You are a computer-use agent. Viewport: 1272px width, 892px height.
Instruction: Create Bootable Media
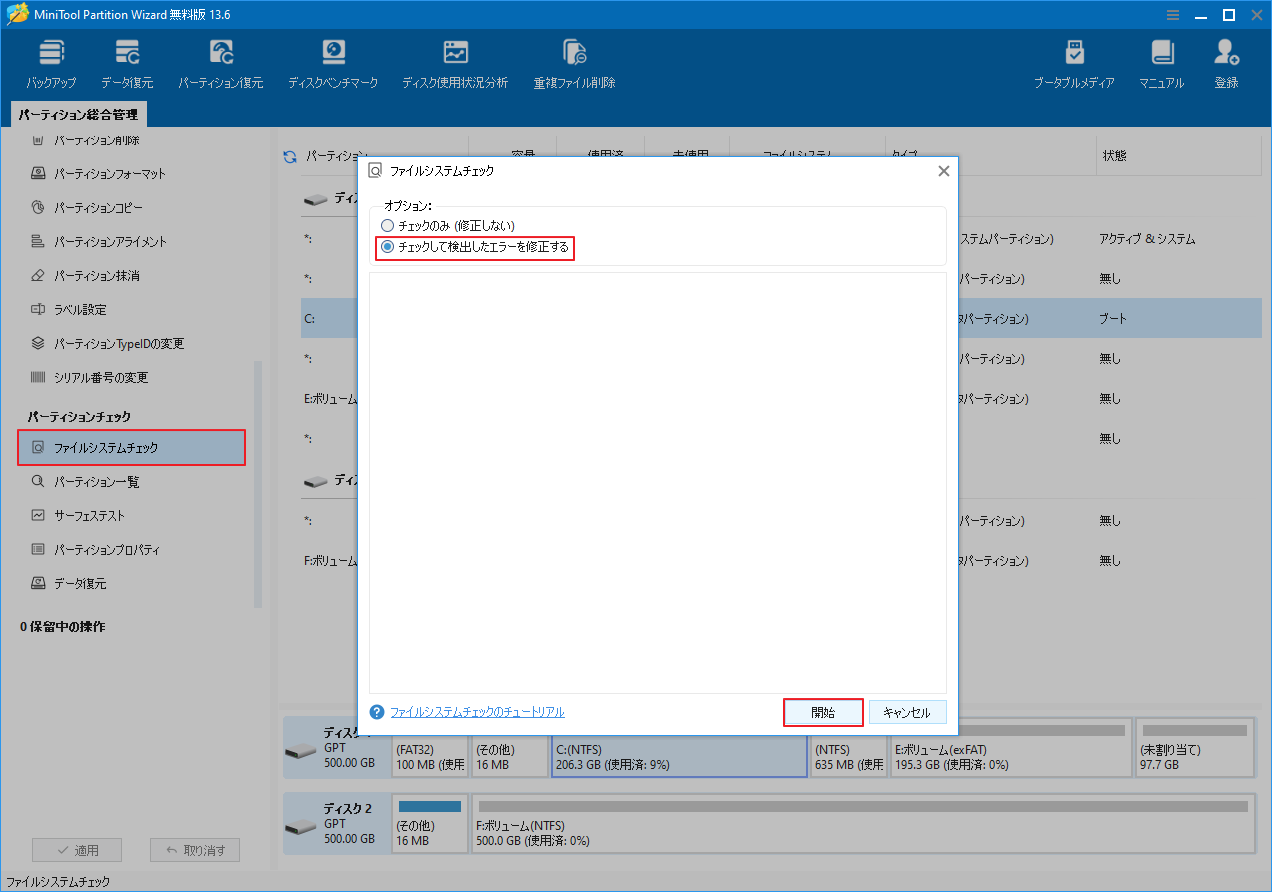pos(1073,60)
